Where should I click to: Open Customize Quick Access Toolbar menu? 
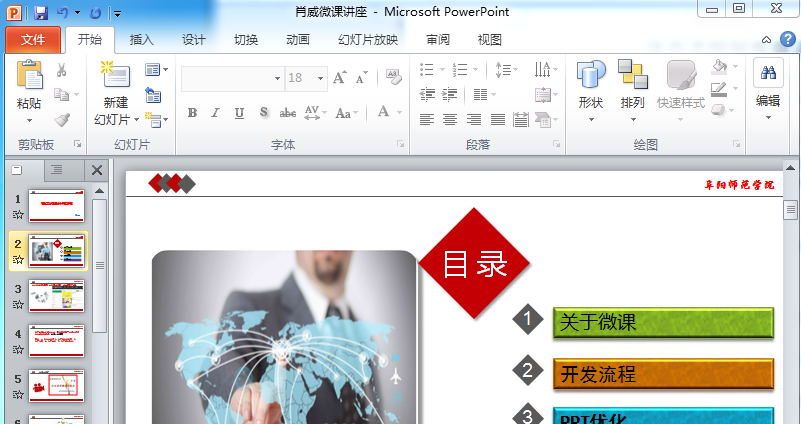click(117, 13)
